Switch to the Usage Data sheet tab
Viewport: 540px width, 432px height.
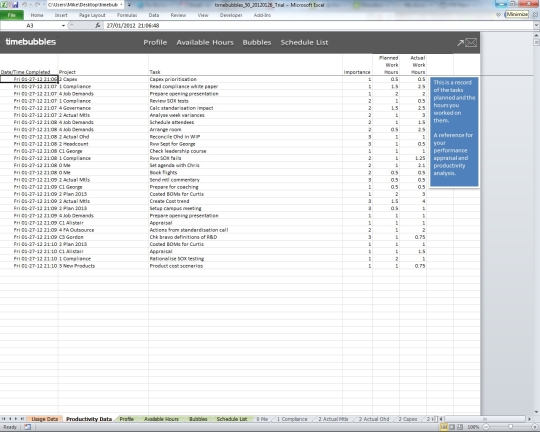(44, 419)
